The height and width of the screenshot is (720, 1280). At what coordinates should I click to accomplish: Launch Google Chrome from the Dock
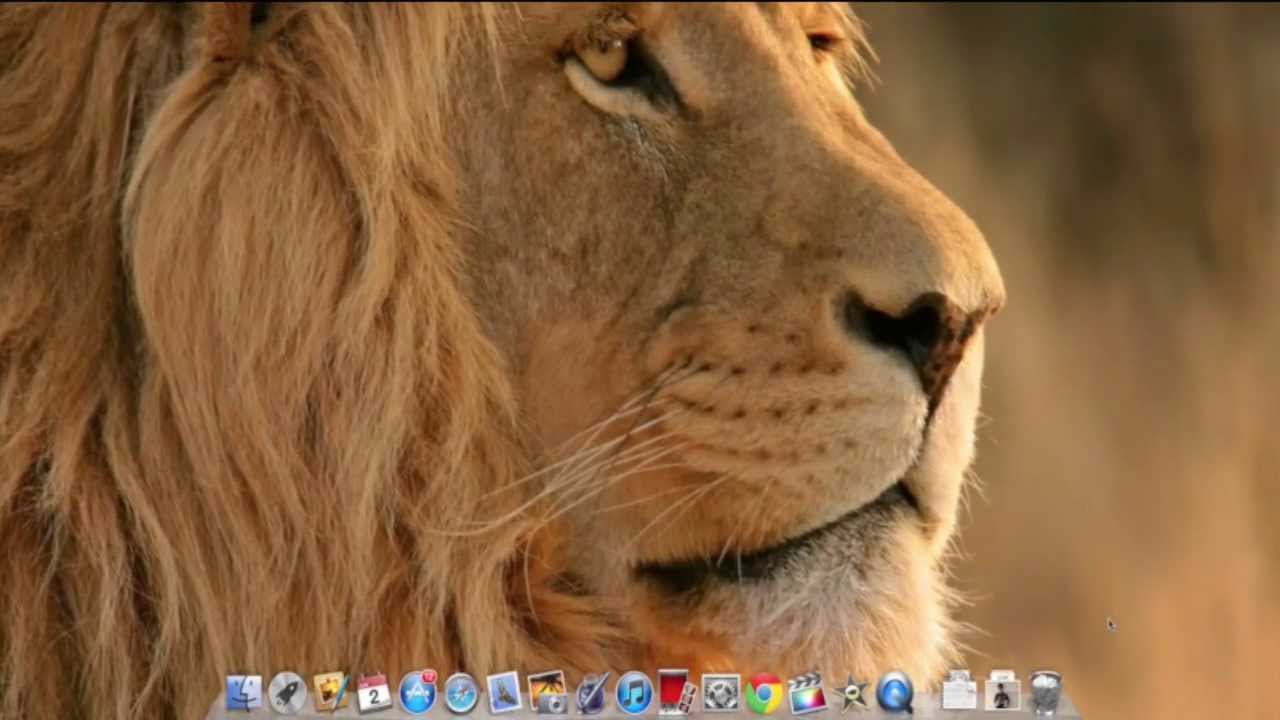(764, 693)
